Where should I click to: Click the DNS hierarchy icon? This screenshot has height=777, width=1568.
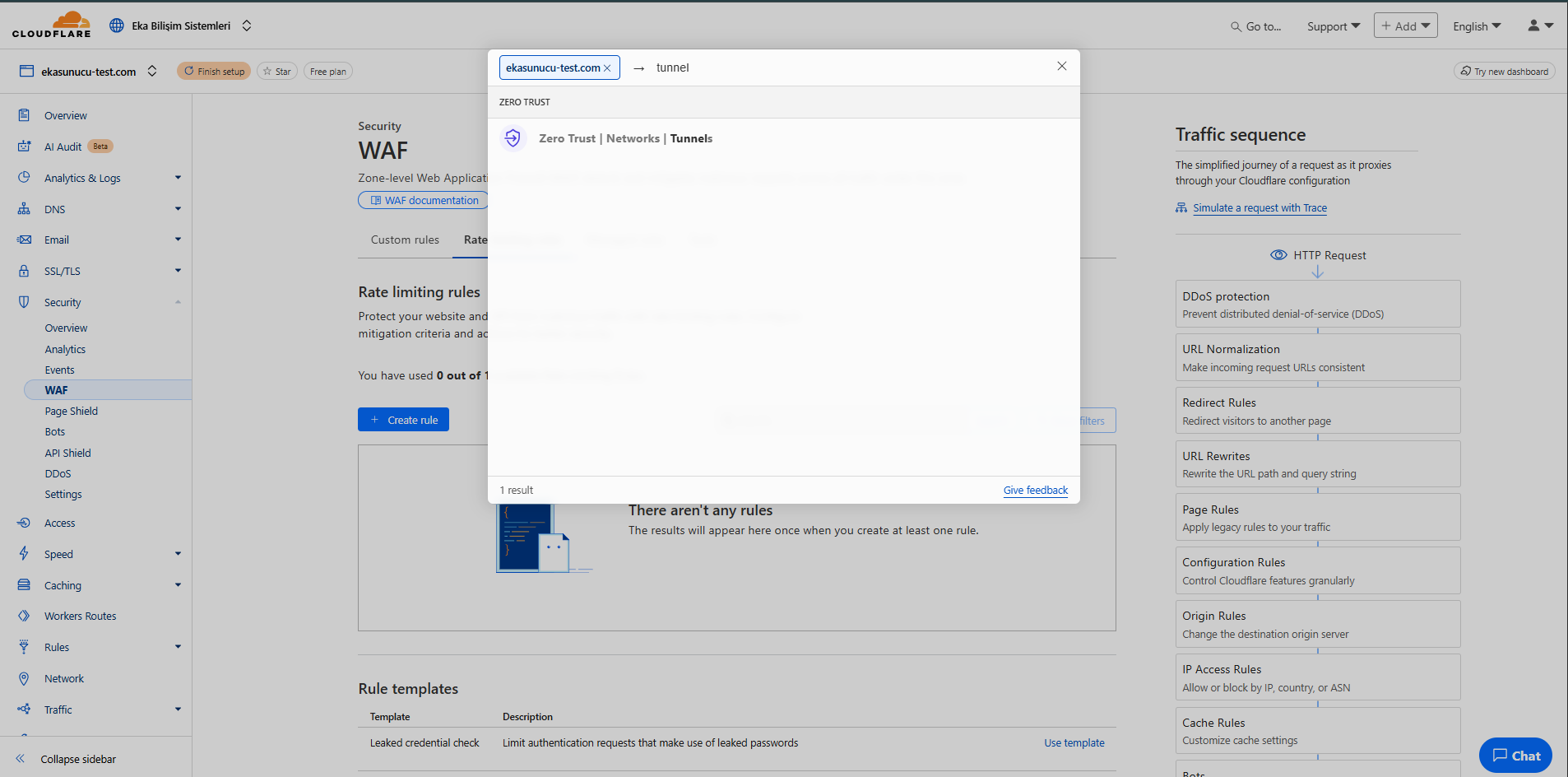click(x=24, y=209)
